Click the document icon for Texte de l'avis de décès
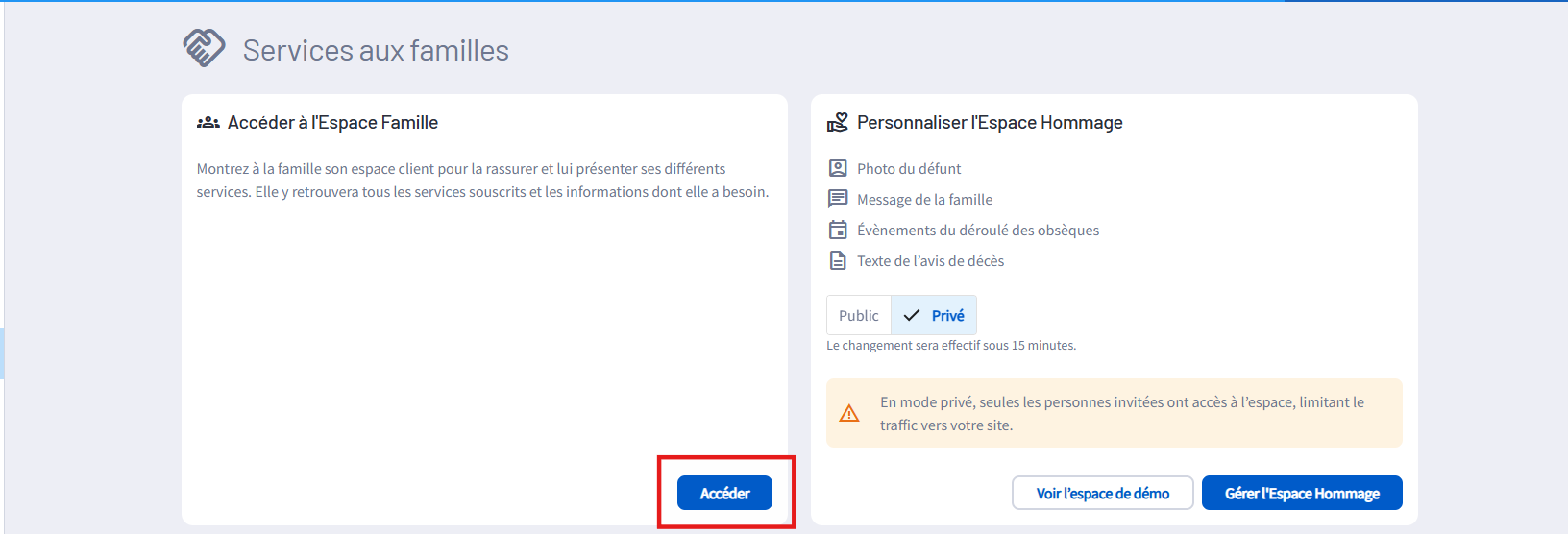The height and width of the screenshot is (534, 1568). coord(838,260)
